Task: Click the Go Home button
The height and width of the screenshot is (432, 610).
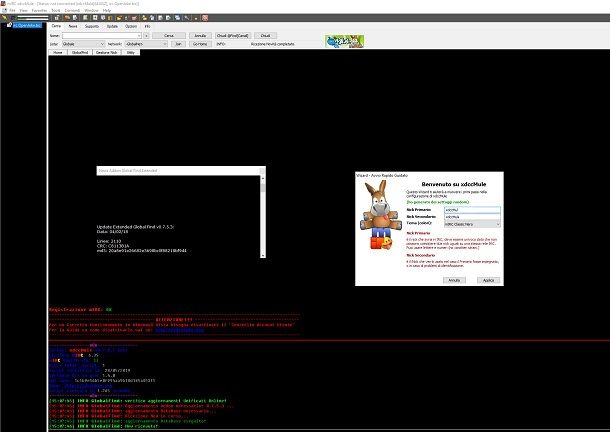Action: 200,44
